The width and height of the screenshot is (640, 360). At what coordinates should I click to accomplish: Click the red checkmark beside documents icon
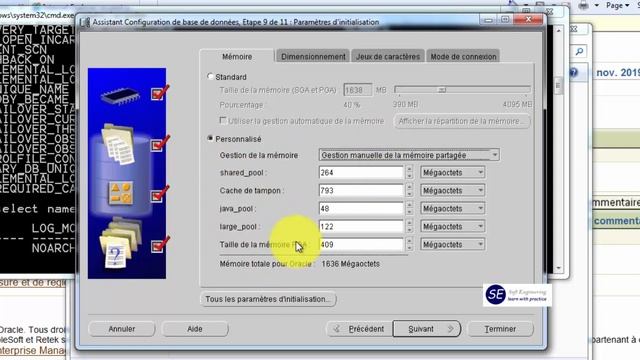click(x=160, y=144)
